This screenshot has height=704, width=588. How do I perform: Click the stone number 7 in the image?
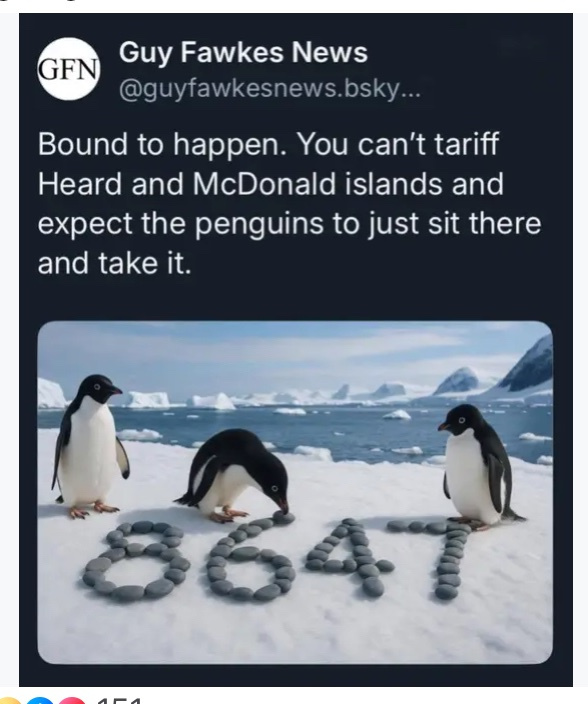pos(433,559)
